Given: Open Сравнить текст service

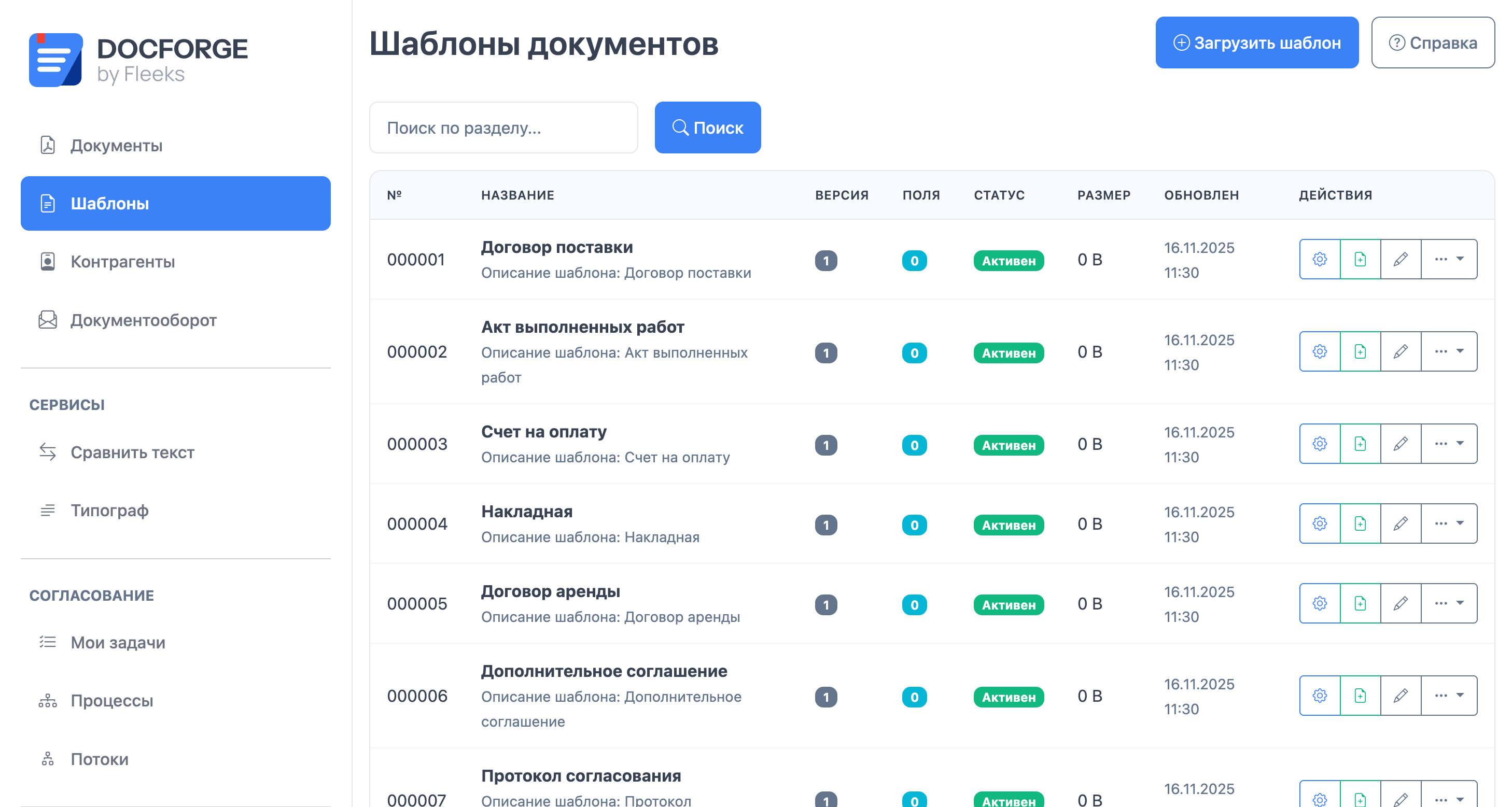Looking at the screenshot, I should (x=132, y=452).
